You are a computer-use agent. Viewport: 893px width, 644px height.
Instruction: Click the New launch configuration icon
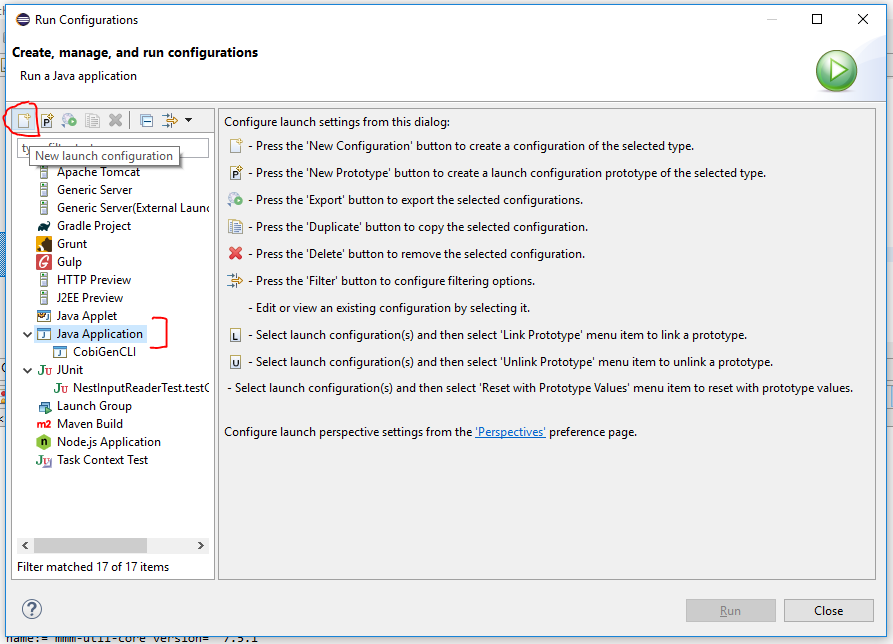pos(21,120)
